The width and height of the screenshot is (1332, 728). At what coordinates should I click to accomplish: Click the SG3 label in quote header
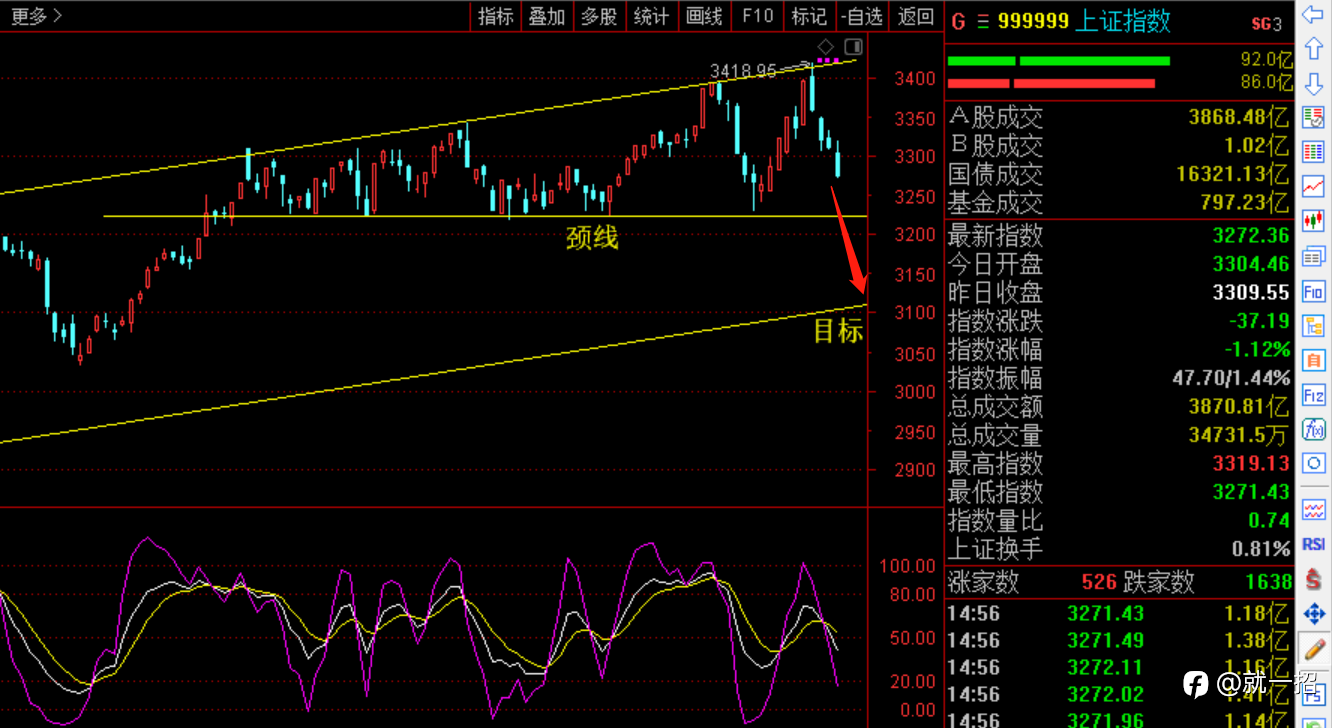click(x=1266, y=23)
